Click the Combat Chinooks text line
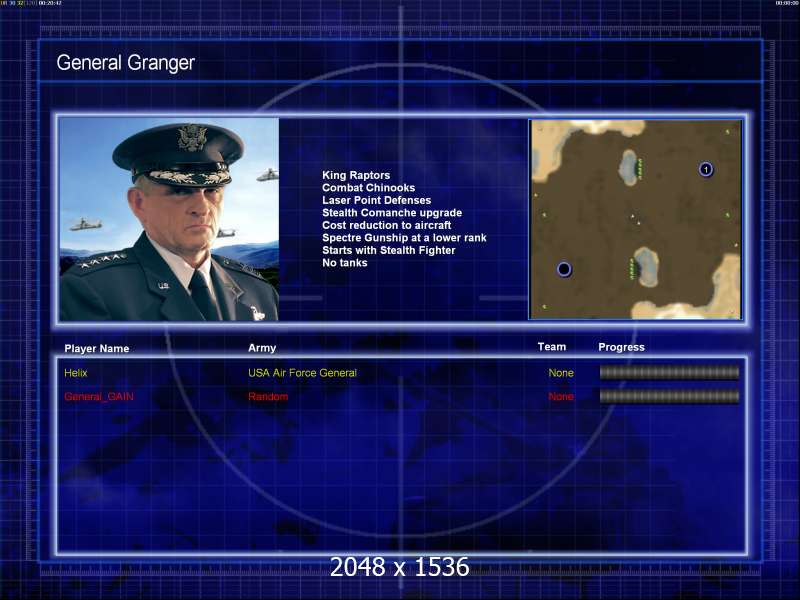The width and height of the screenshot is (800, 600). [368, 188]
